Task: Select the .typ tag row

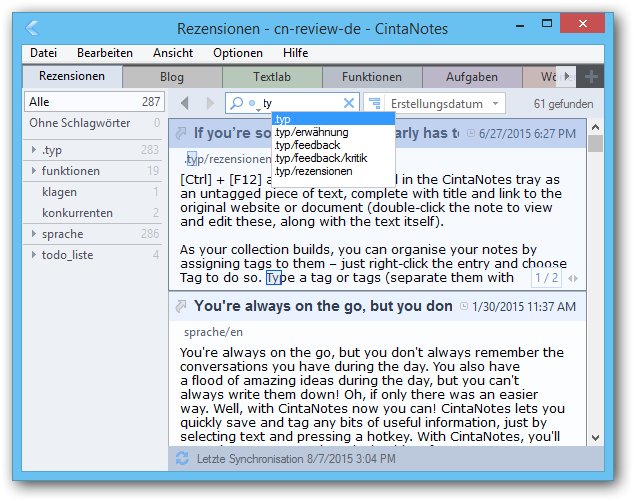Action: (x=95, y=150)
